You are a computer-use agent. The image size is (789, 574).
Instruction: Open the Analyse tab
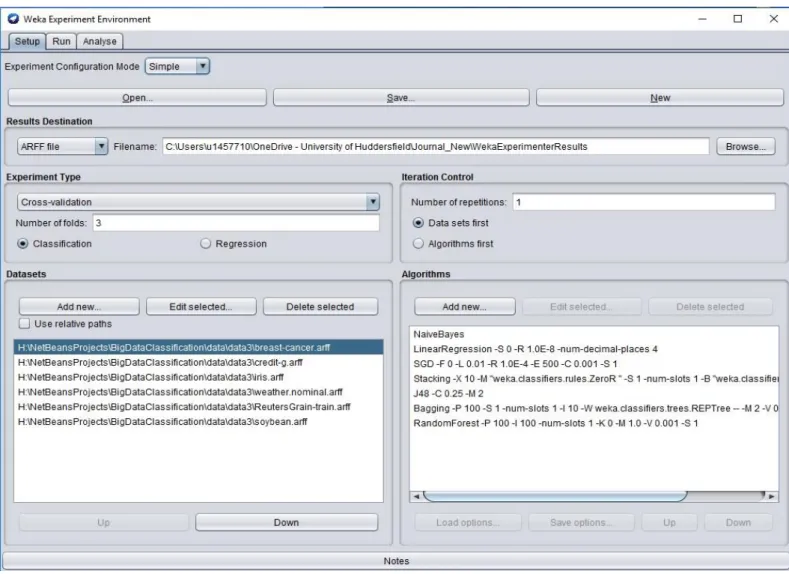(x=100, y=41)
